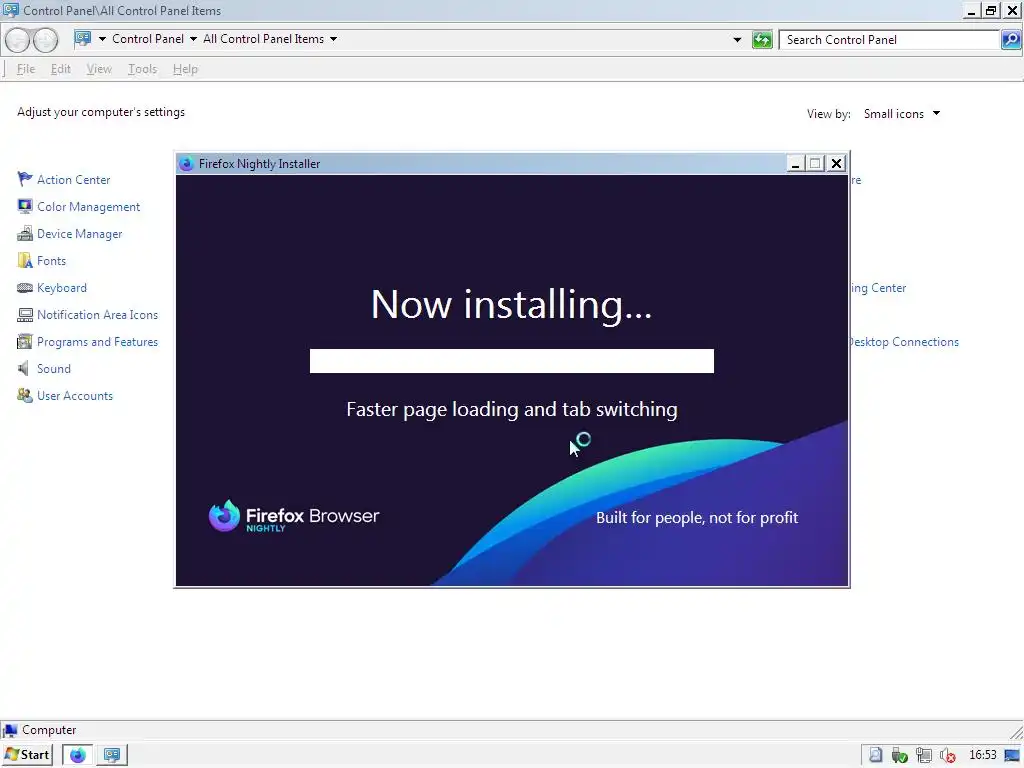The width and height of the screenshot is (1024, 768).
Task: Expand the Control Panel breadcrumb arrow
Action: pyautogui.click(x=193, y=39)
